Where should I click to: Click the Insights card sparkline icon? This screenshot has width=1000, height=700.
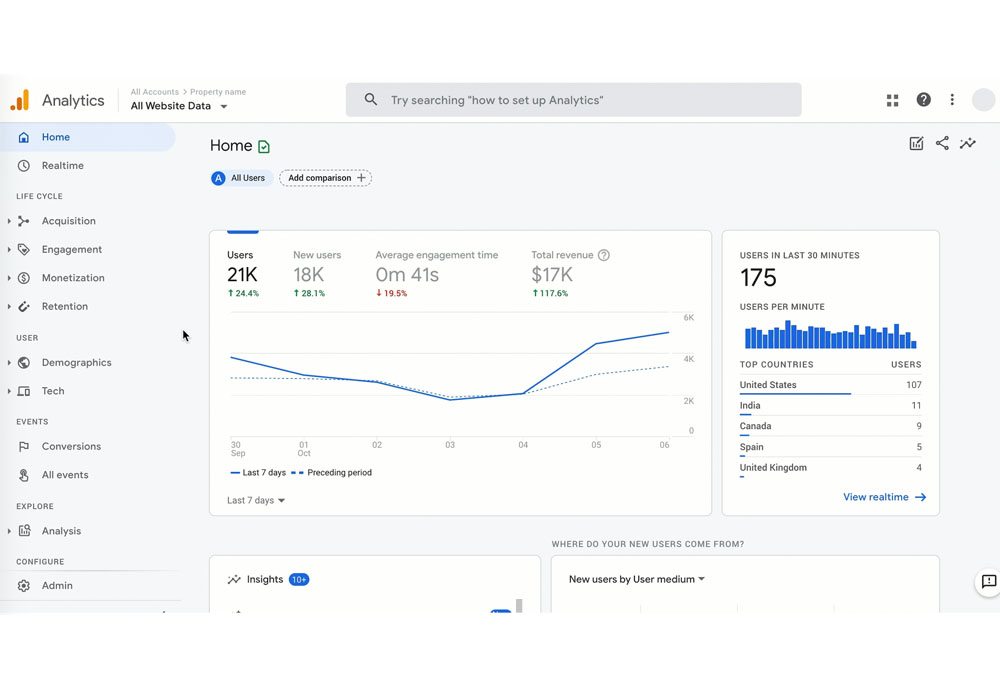tap(234, 580)
